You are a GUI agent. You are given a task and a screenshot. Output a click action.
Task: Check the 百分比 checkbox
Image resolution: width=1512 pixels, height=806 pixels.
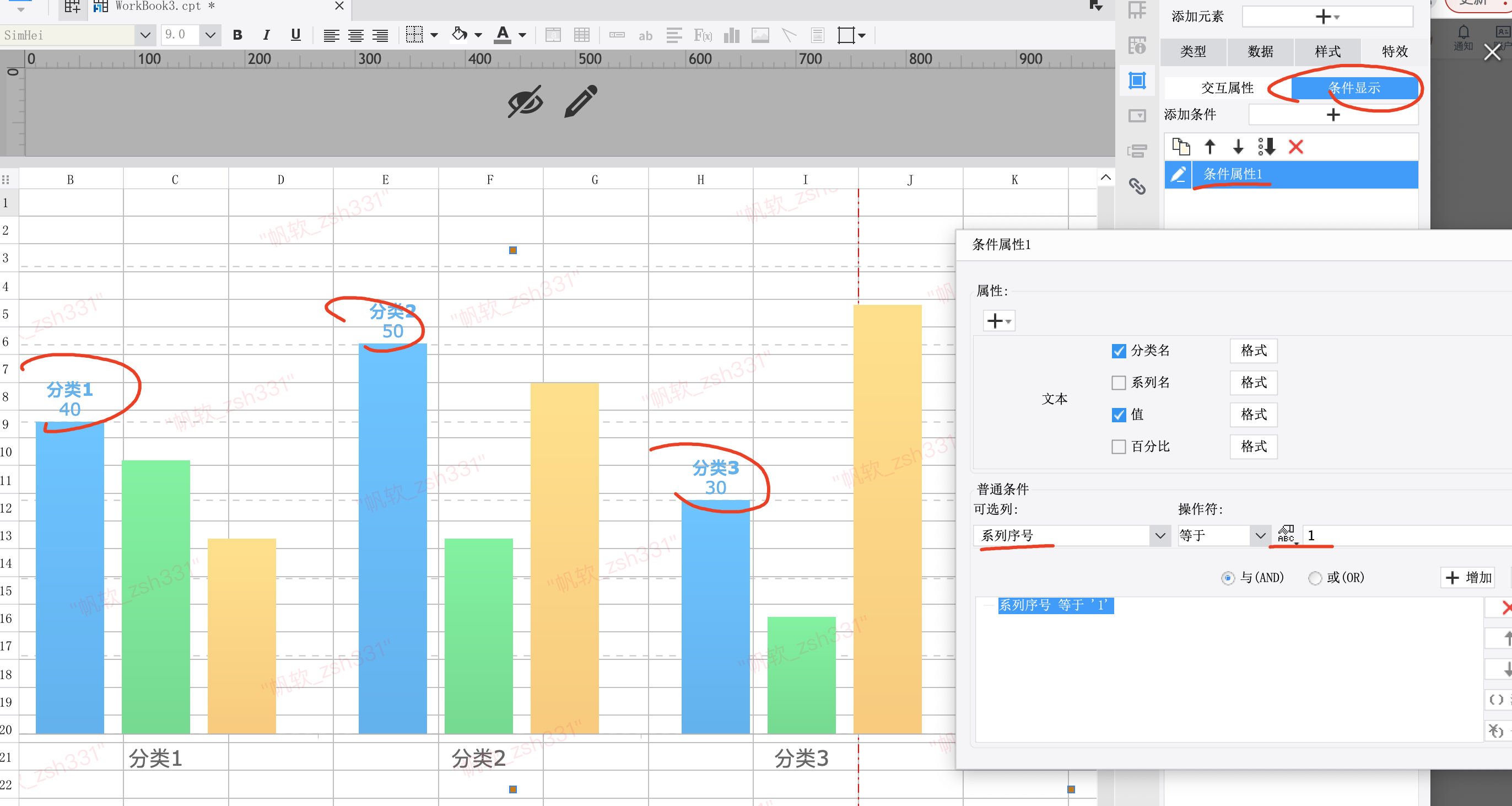1118,447
